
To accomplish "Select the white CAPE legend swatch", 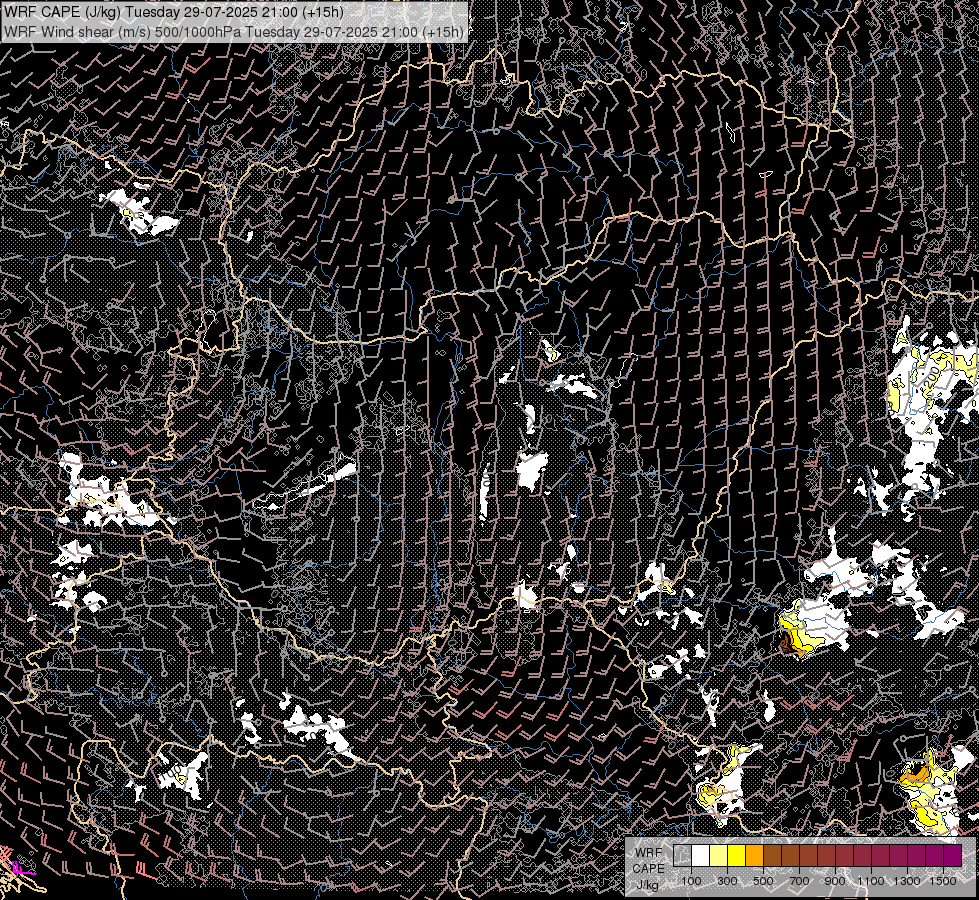I will tap(701, 855).
